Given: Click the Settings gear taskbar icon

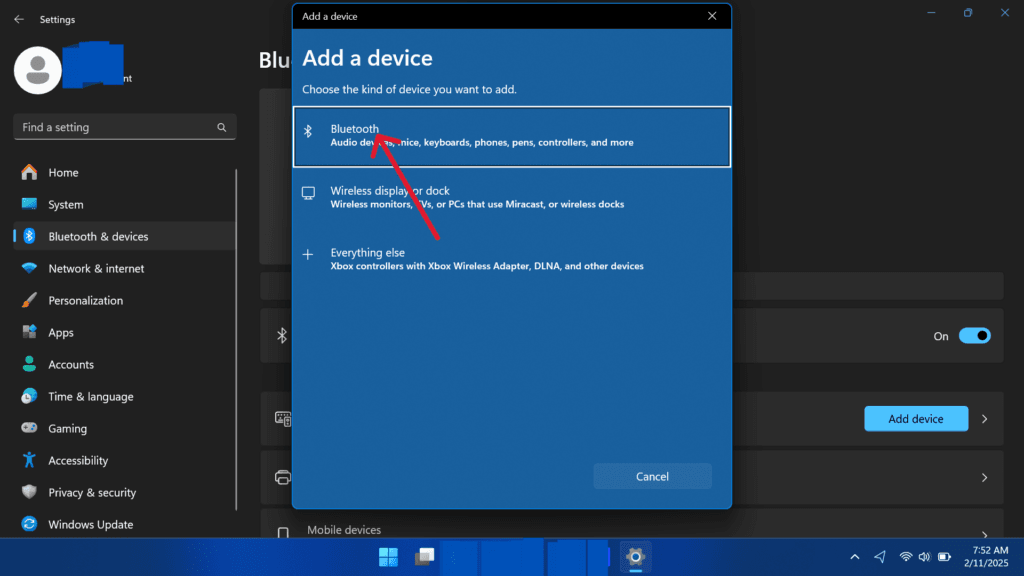Looking at the screenshot, I should coord(635,557).
